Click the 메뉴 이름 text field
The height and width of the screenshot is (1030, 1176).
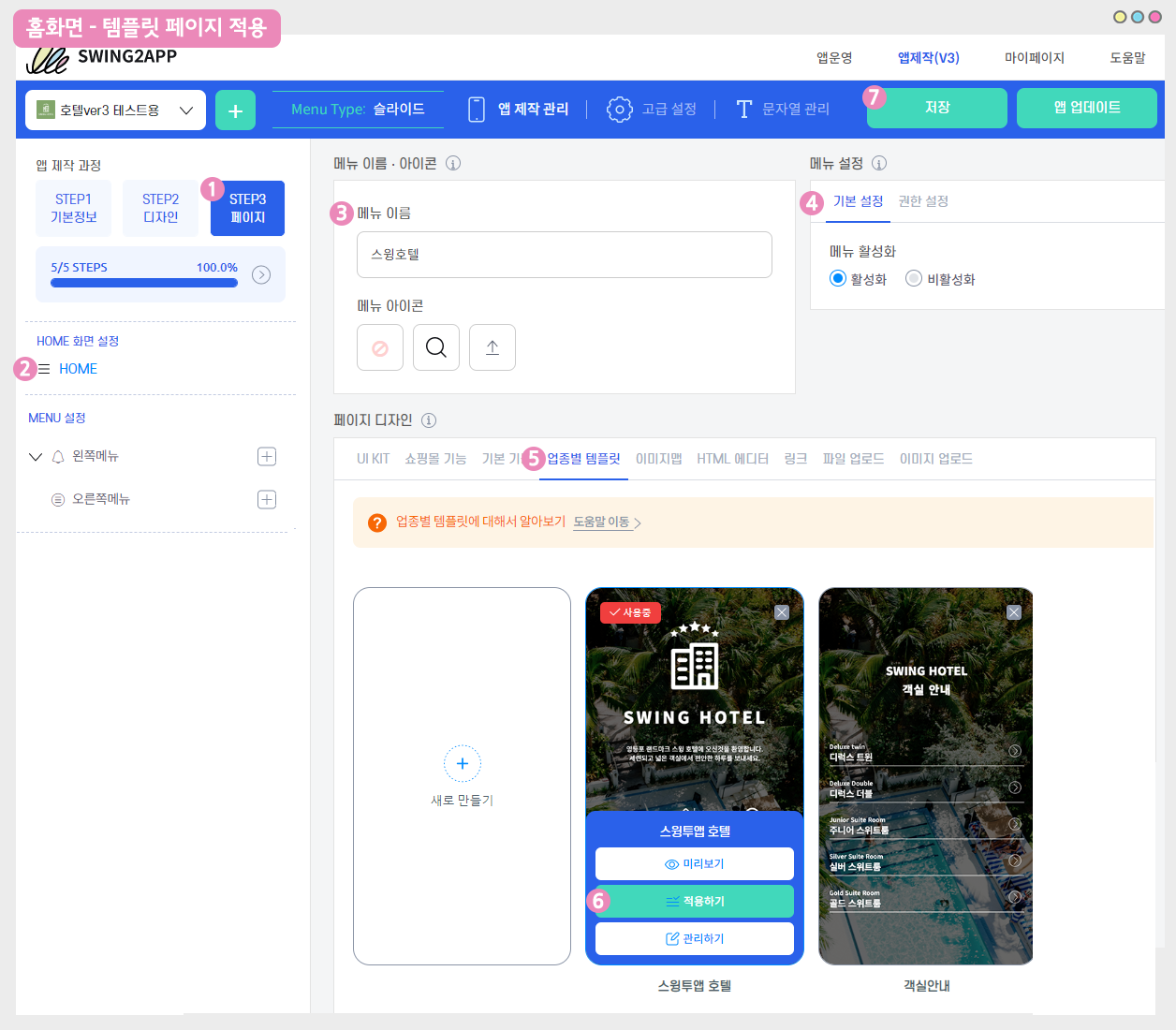[x=564, y=255]
